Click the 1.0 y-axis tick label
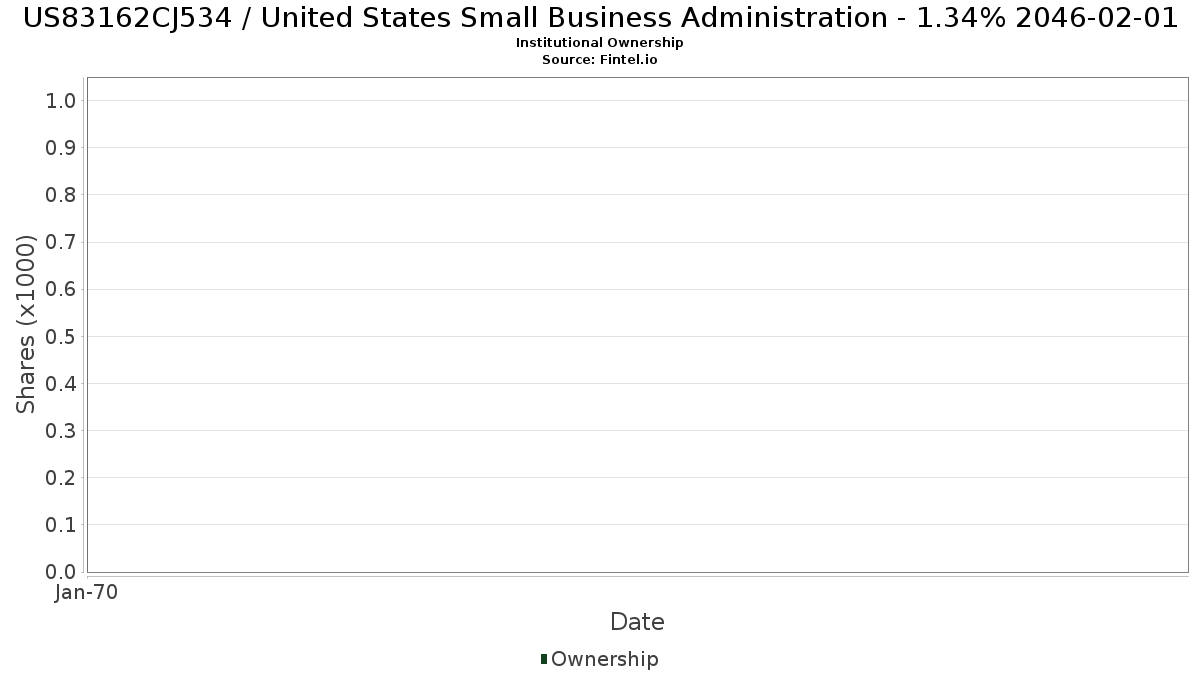This screenshot has height=675, width=1200. point(61,100)
